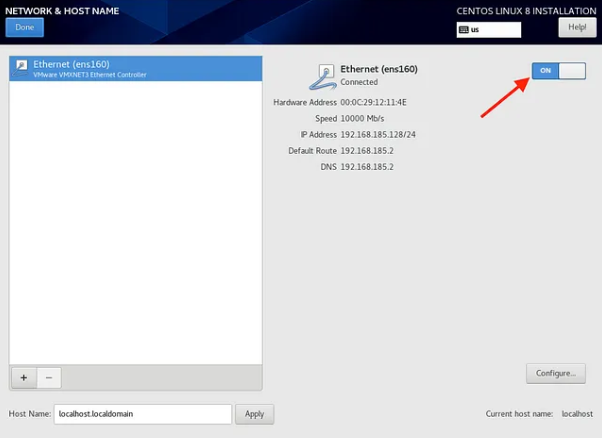The height and width of the screenshot is (438, 602).
Task: Click the keyboard layout icon
Action: click(464, 30)
